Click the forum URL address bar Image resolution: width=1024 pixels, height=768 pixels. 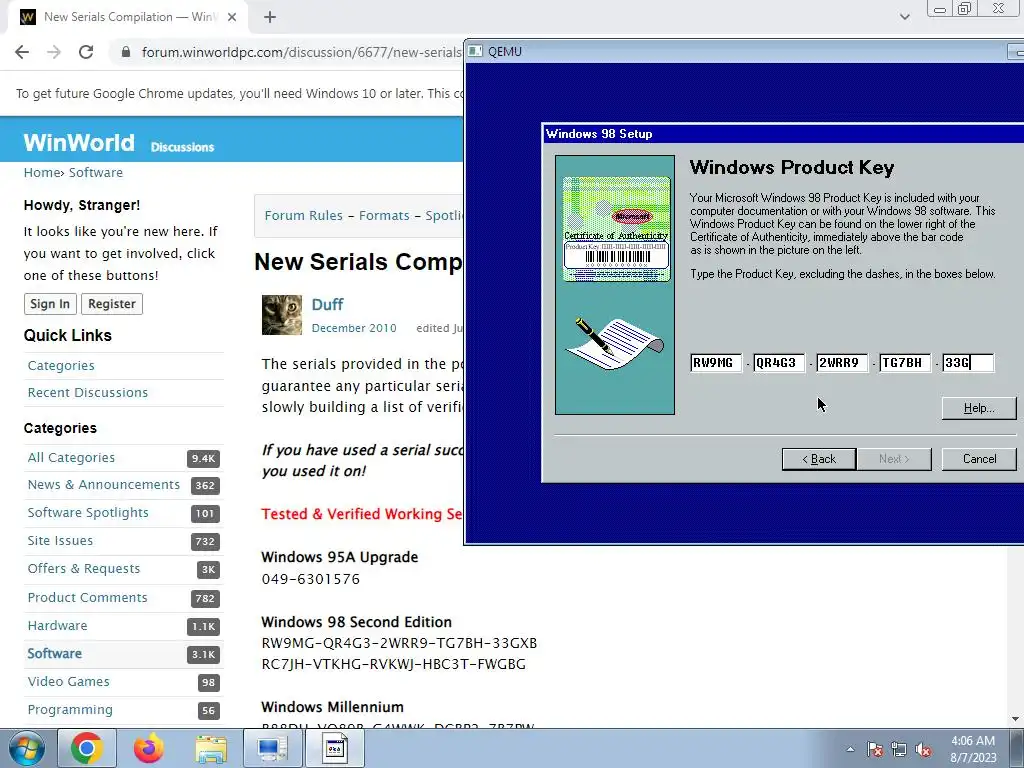300,52
